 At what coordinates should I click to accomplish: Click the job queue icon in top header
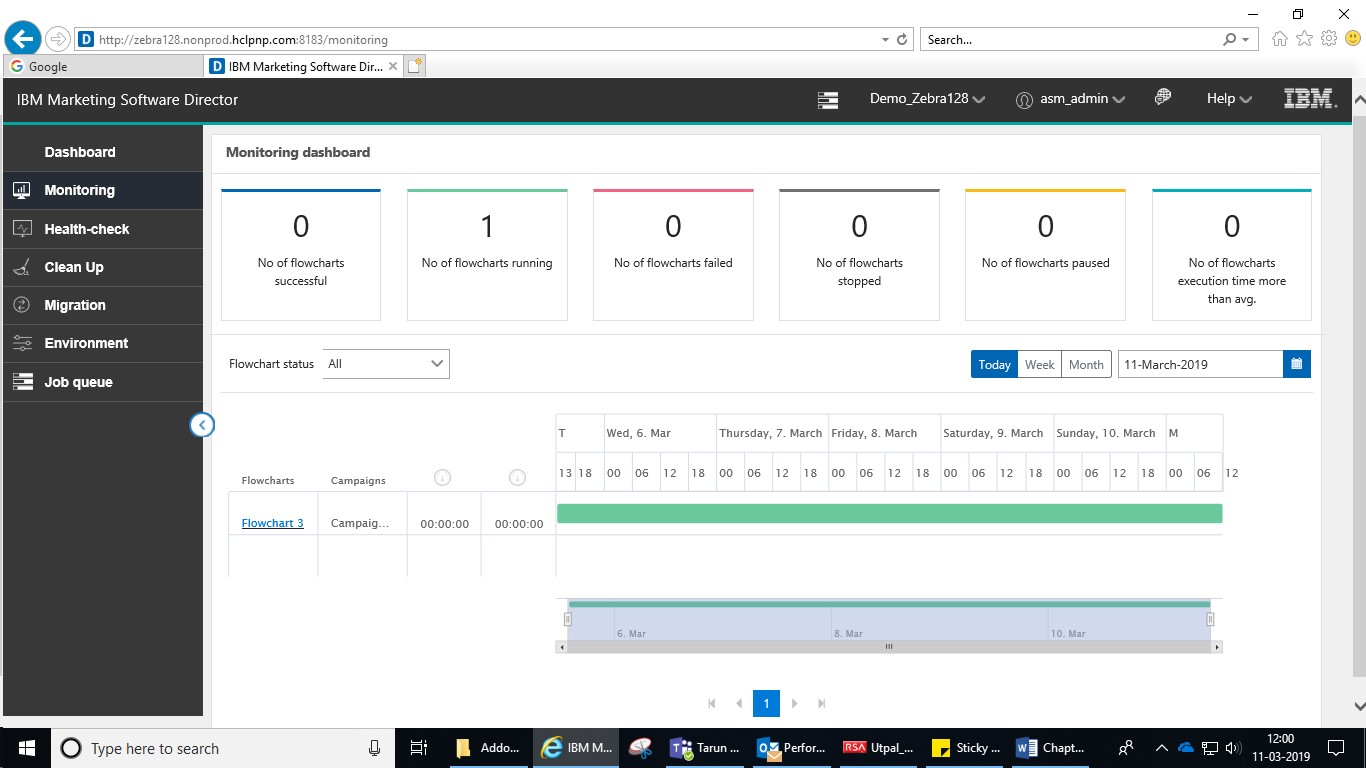coord(827,99)
